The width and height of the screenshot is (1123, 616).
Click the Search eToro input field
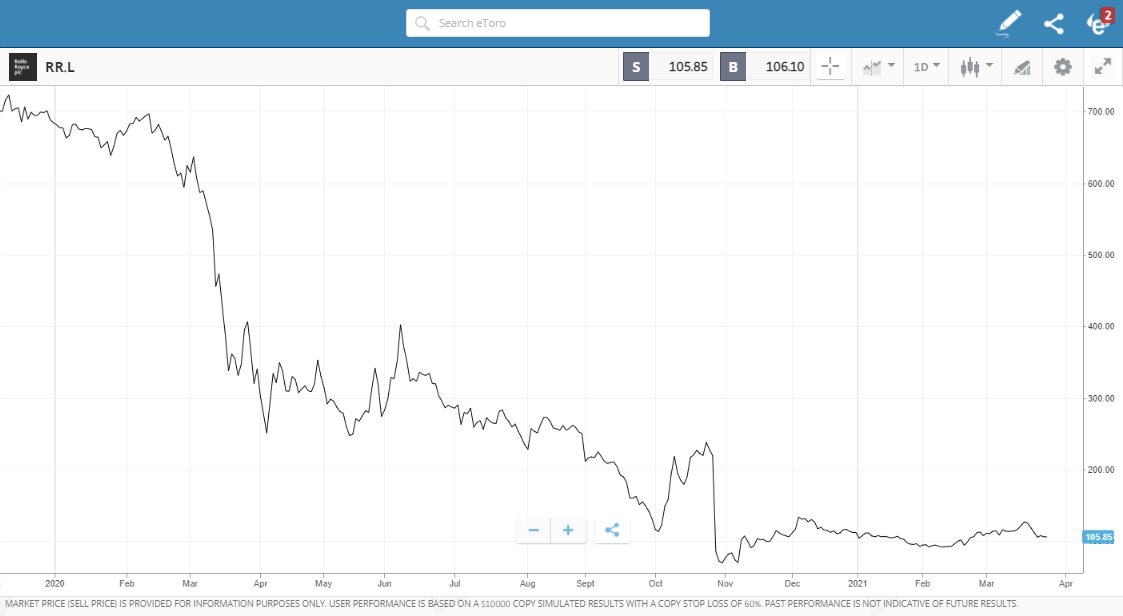click(557, 23)
